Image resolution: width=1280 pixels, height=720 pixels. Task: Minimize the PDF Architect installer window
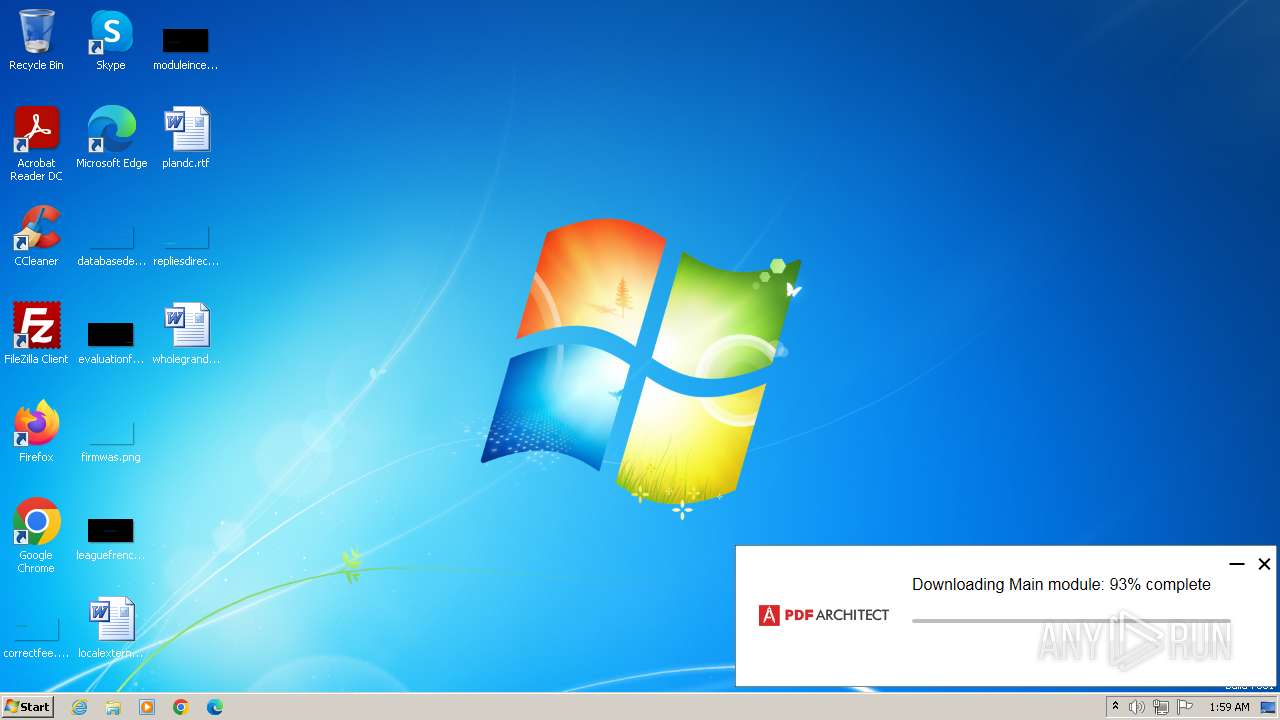(x=1237, y=564)
